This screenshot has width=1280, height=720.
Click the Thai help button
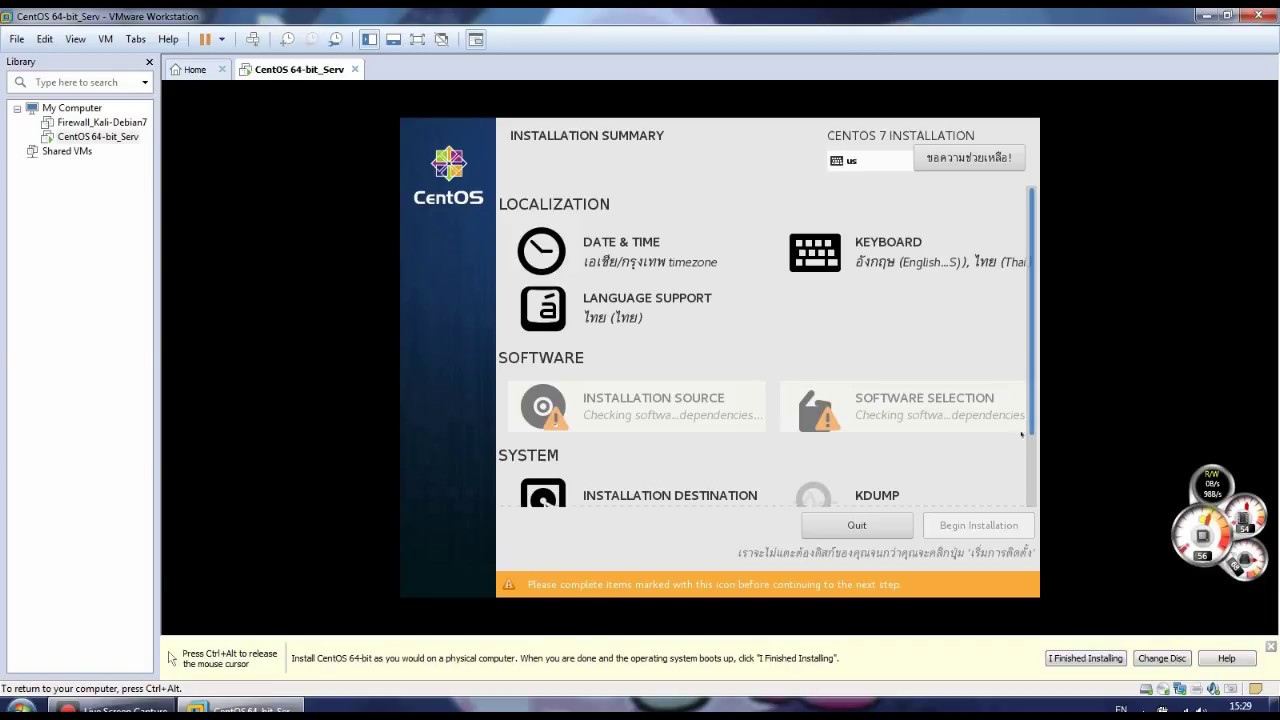tap(969, 158)
